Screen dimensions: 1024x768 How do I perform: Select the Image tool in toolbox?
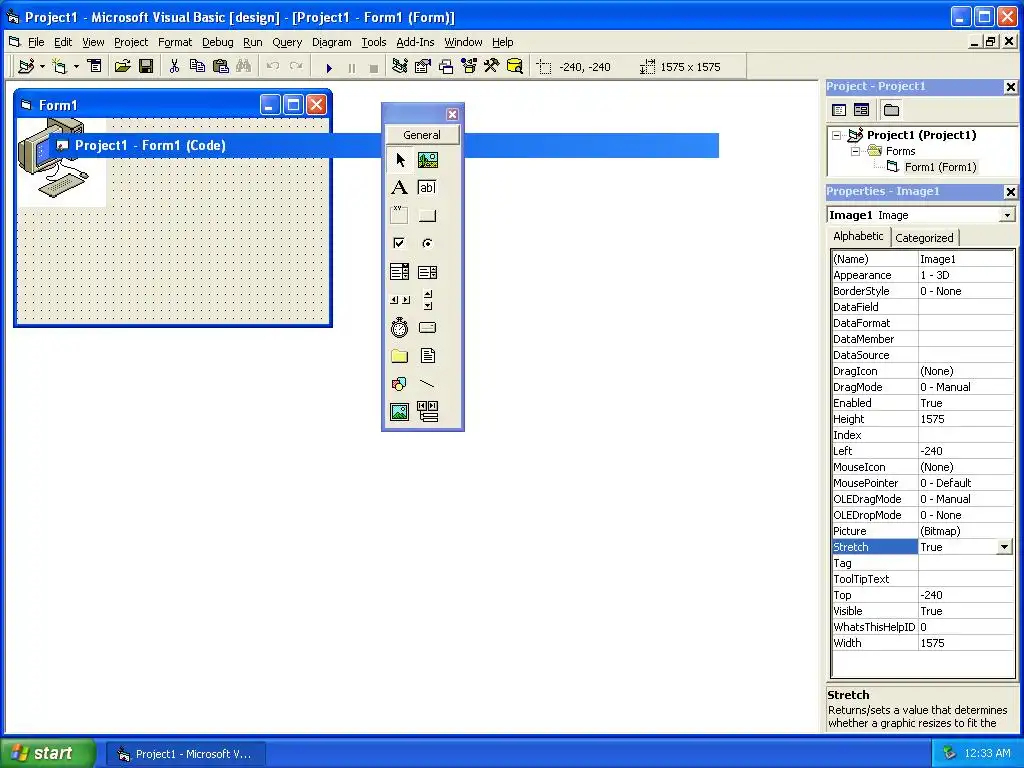point(400,412)
